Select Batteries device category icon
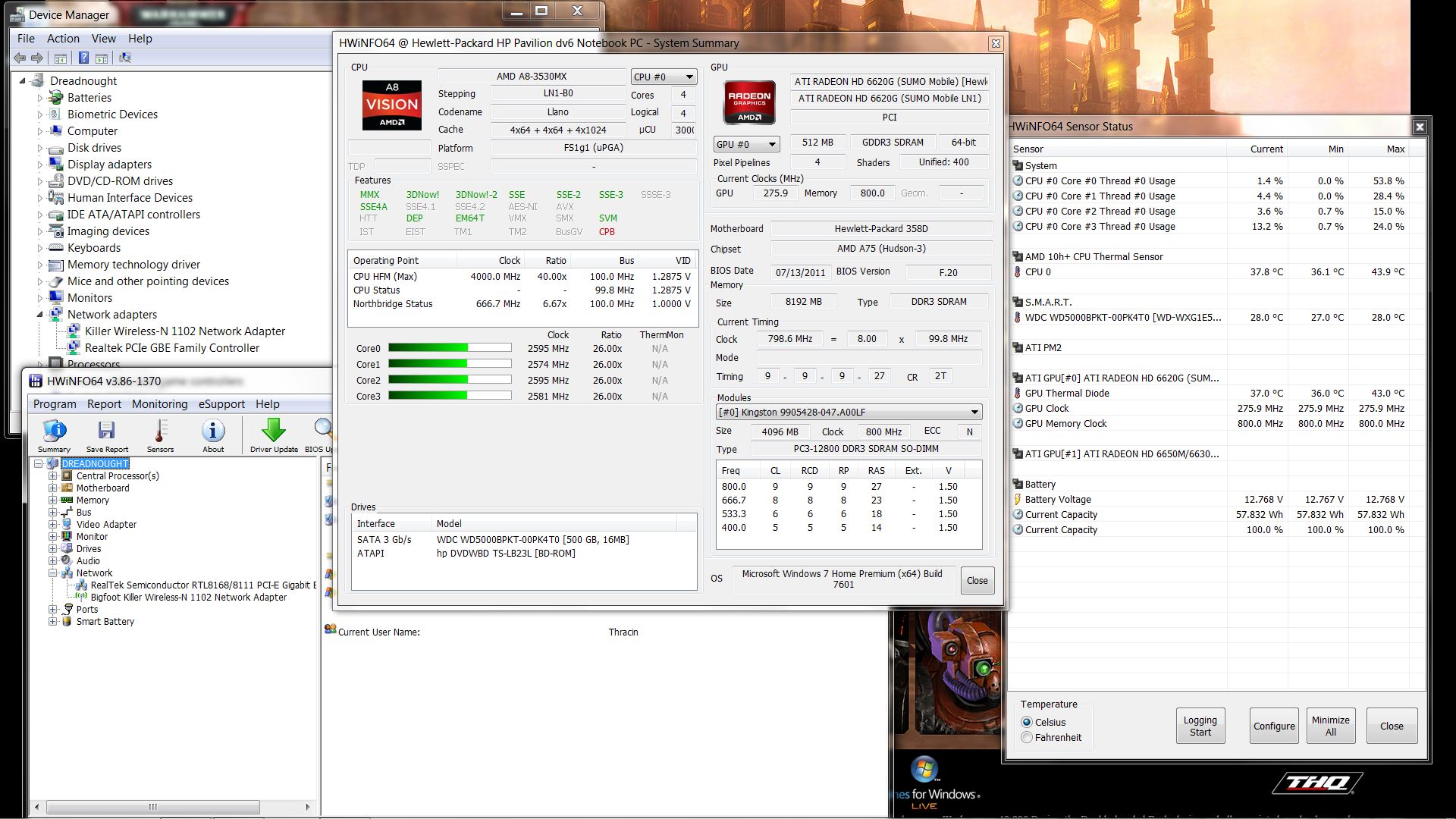Screen dimensions: 1456x819 tap(55, 98)
